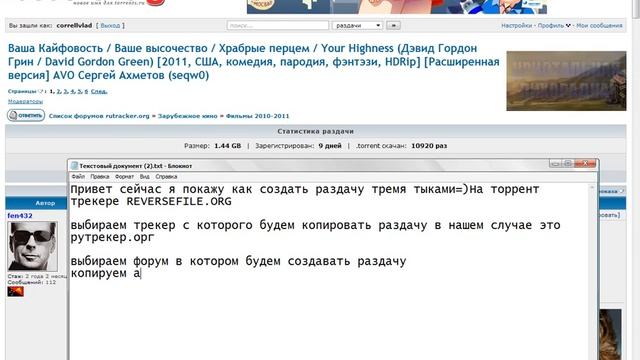This screenshot has width=640, height=360.
Task: Click the След. next page link
Action: (x=99, y=91)
